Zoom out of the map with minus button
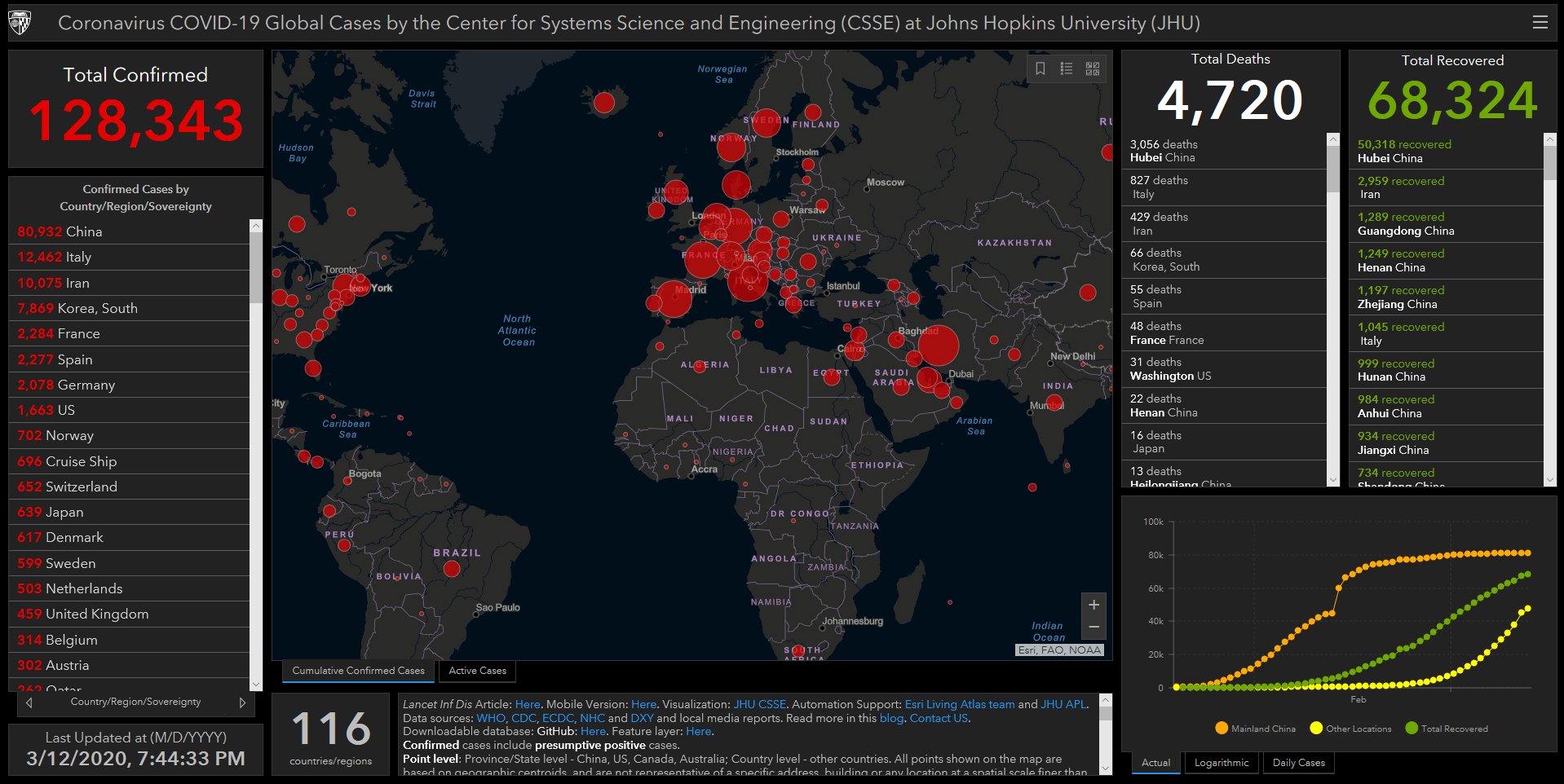1564x784 pixels. pos(1093,628)
